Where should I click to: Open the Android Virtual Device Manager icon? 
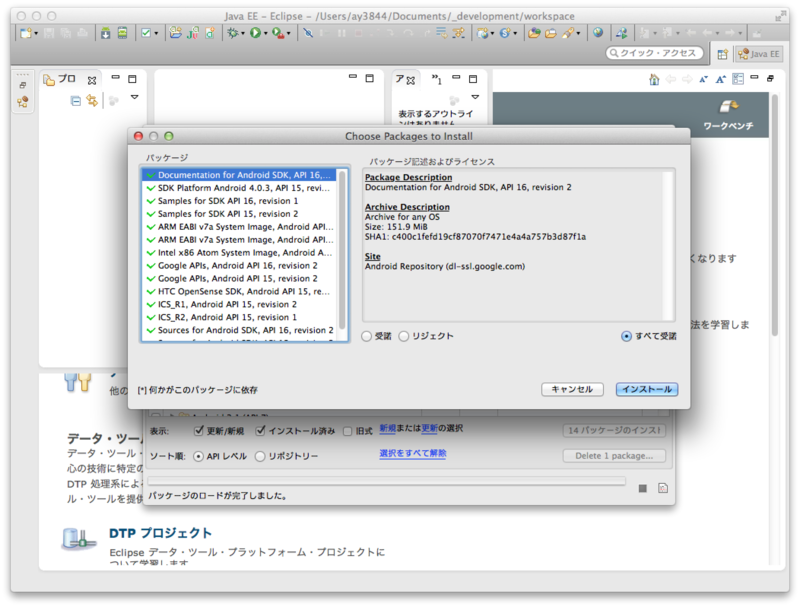tap(124, 33)
